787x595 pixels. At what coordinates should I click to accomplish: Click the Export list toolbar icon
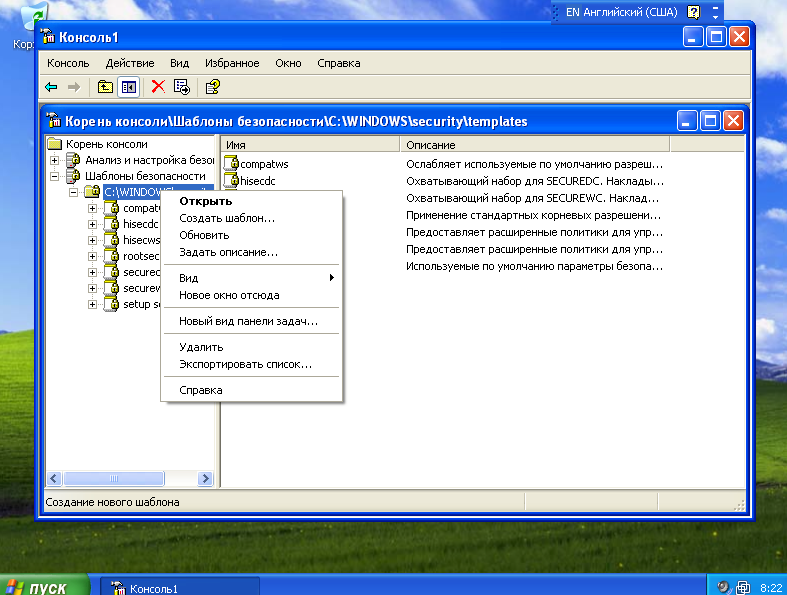click(182, 87)
